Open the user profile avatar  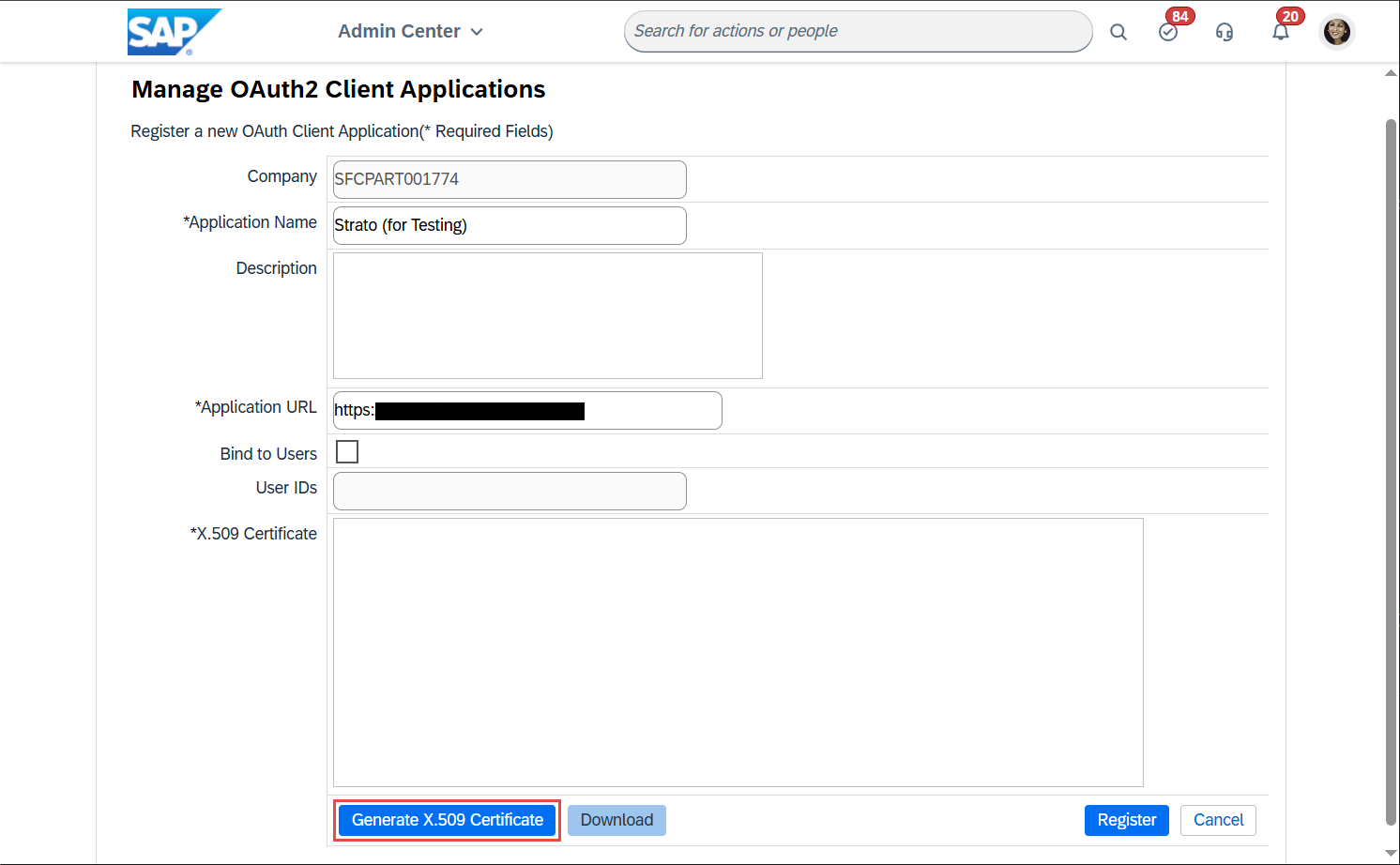coord(1336,32)
